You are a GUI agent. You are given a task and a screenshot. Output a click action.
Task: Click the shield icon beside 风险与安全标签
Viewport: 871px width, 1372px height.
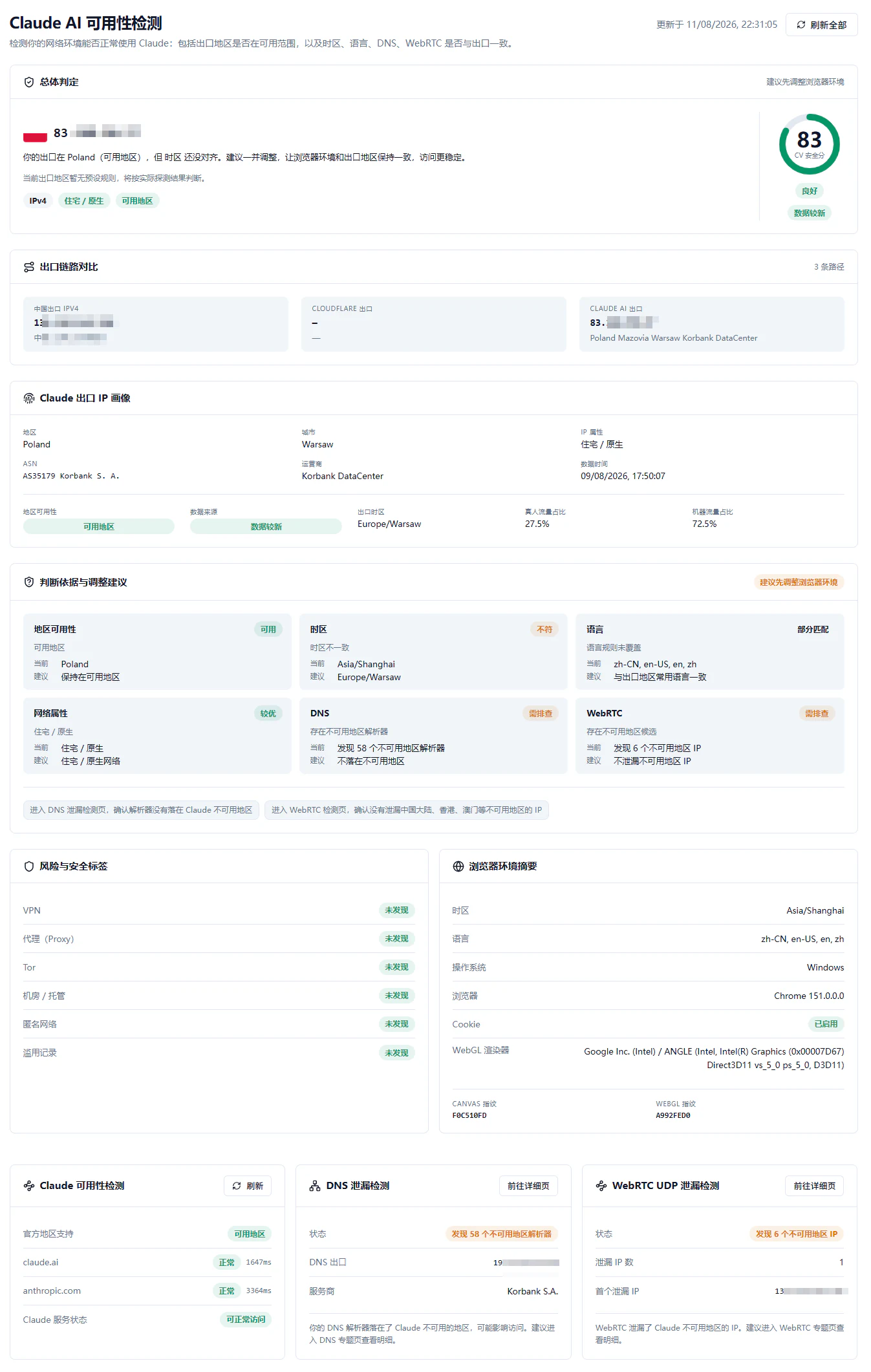(x=29, y=866)
